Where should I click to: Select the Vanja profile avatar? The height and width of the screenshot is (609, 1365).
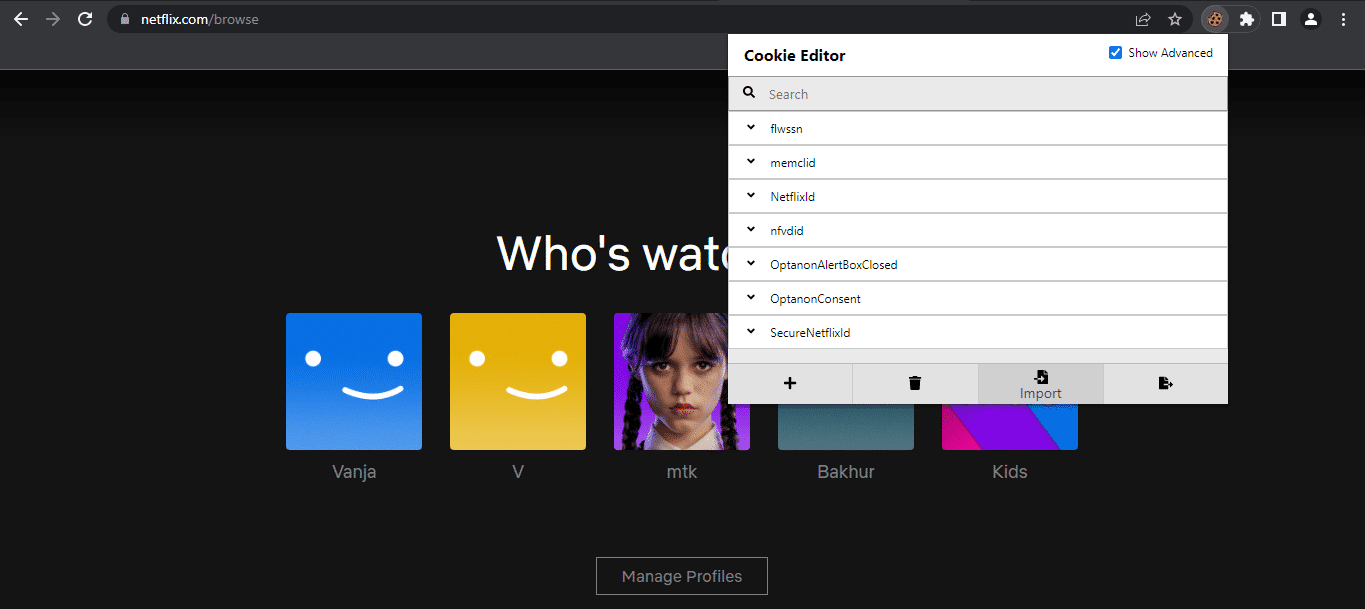354,381
